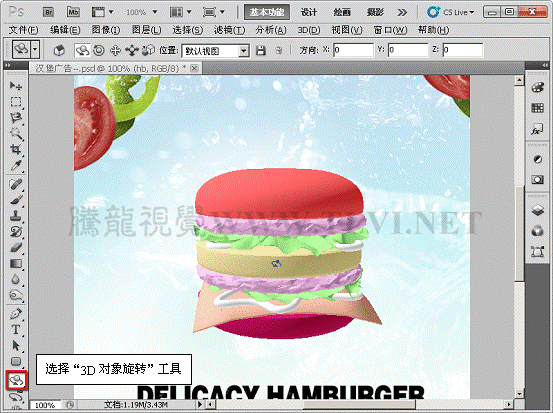Open the 3D(D) menu
553x413 pixels.
point(309,30)
